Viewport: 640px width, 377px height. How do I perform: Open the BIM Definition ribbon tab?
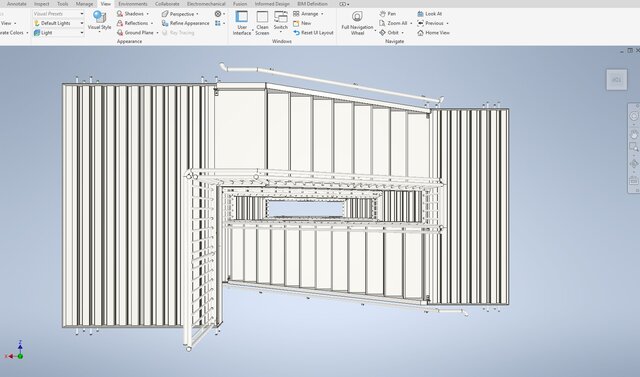click(312, 4)
